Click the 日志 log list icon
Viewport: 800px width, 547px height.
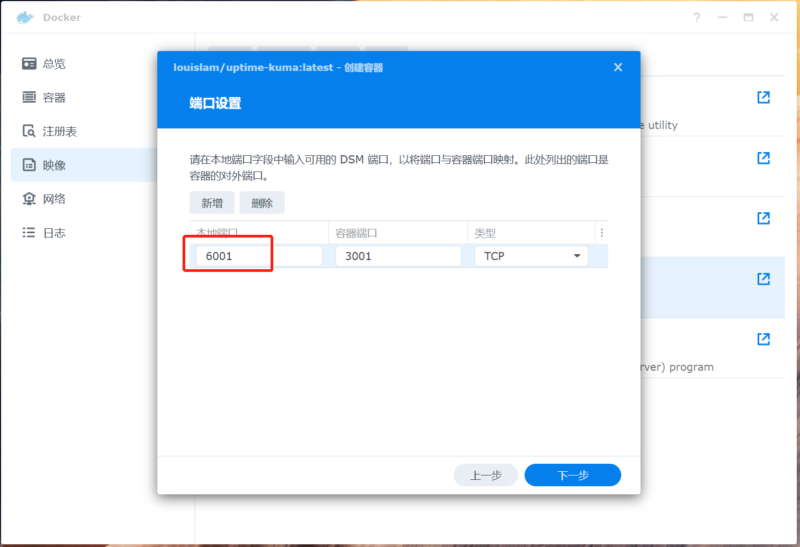pyautogui.click(x=29, y=233)
